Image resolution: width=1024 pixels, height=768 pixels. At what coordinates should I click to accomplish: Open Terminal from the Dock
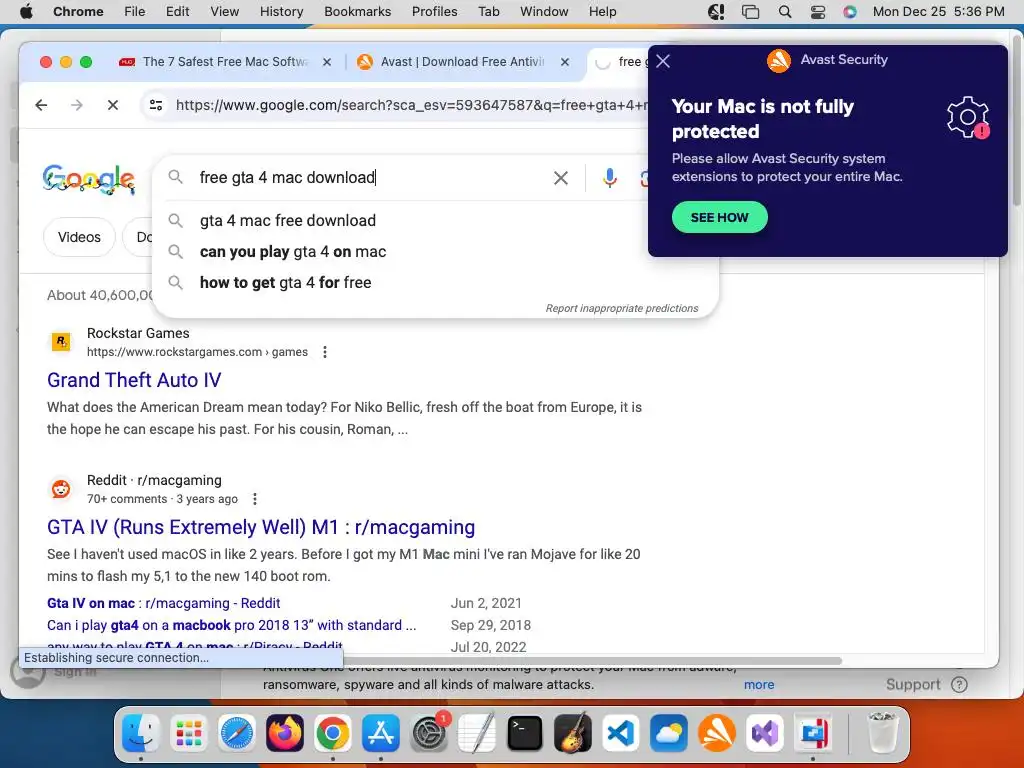525,733
